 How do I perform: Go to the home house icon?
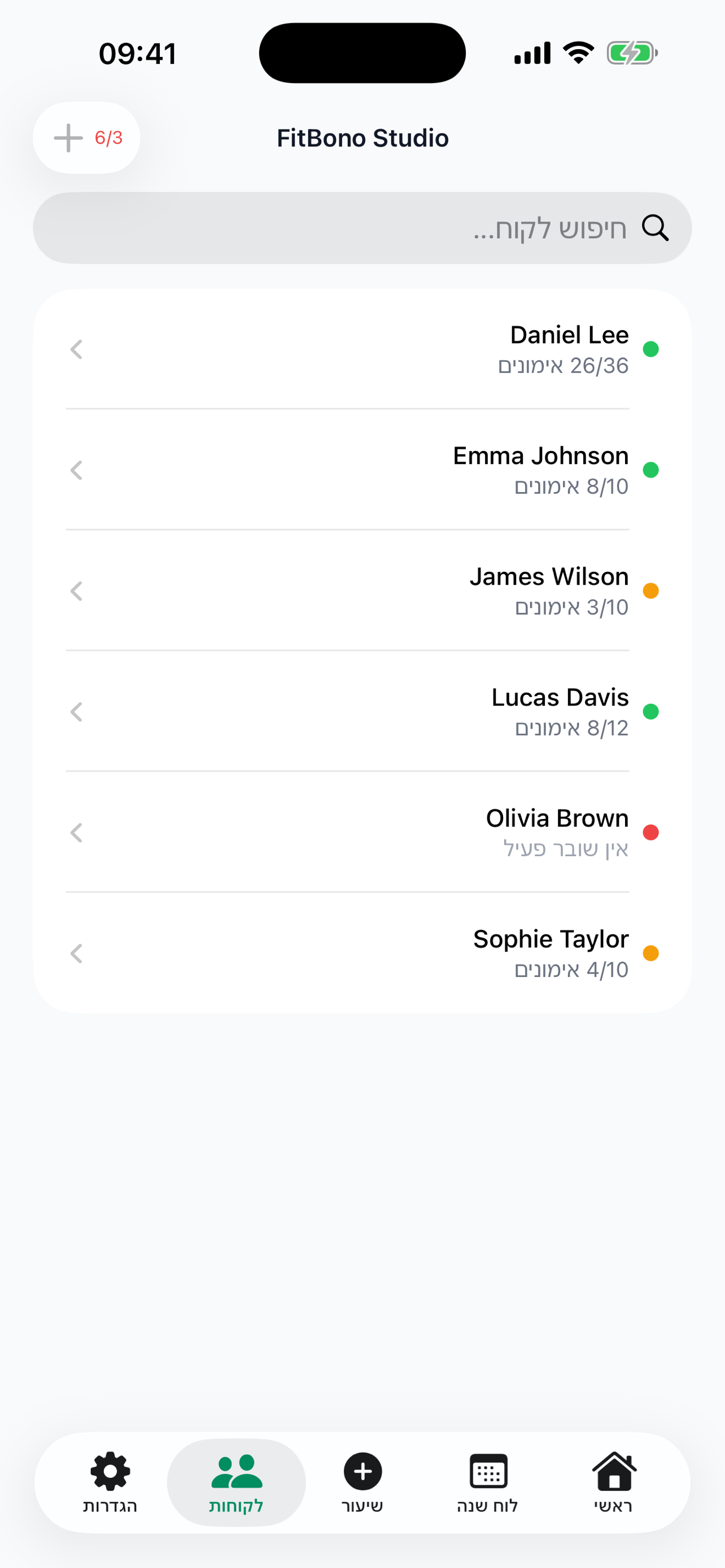[614, 1471]
